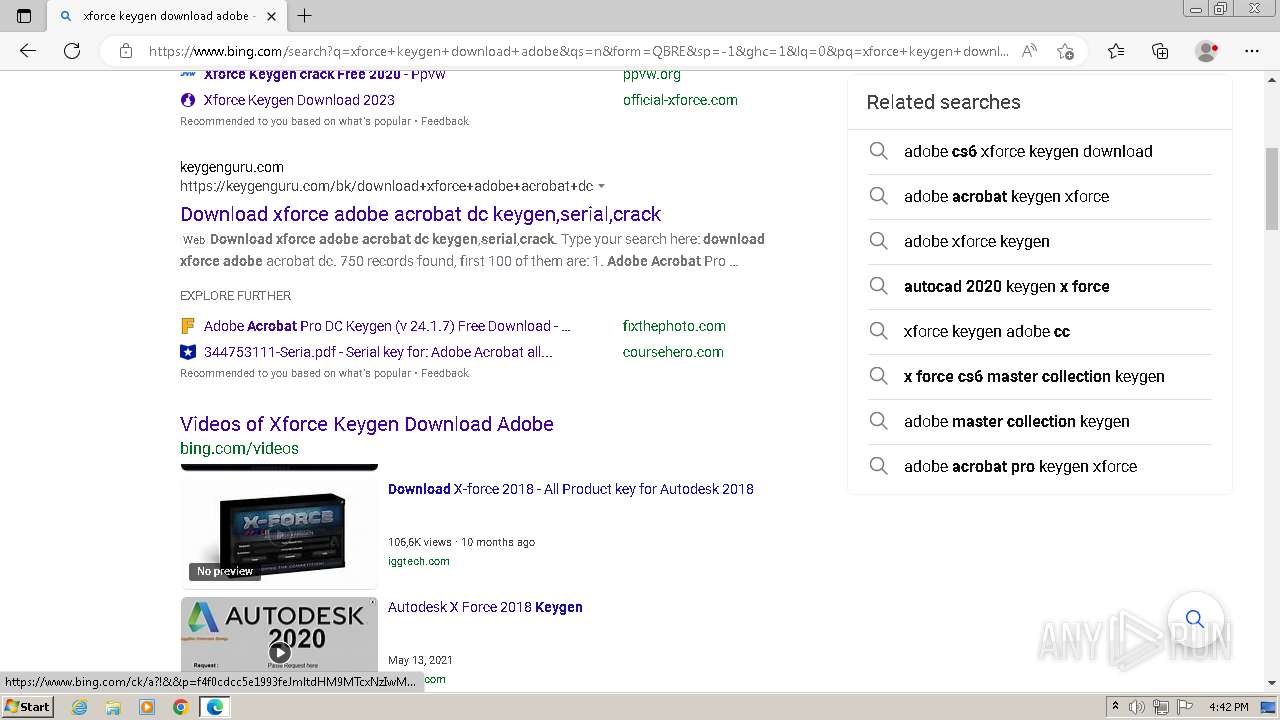Select adobe acrobat keygen xforce suggestion

tap(1006, 196)
